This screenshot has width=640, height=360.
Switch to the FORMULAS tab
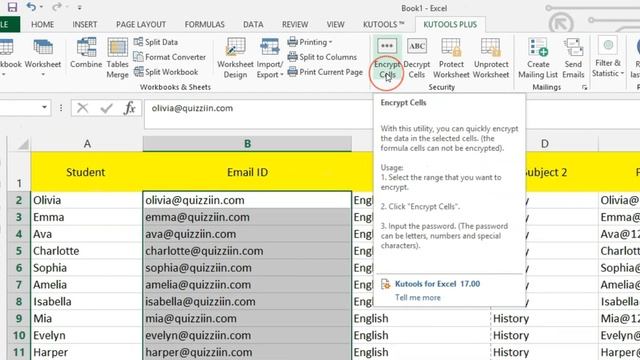(204, 24)
